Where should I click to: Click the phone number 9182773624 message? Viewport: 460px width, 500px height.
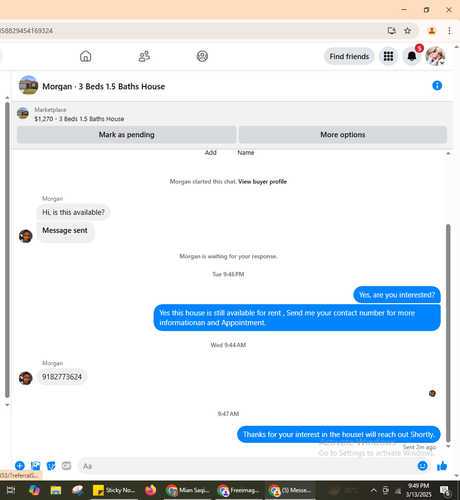62,377
